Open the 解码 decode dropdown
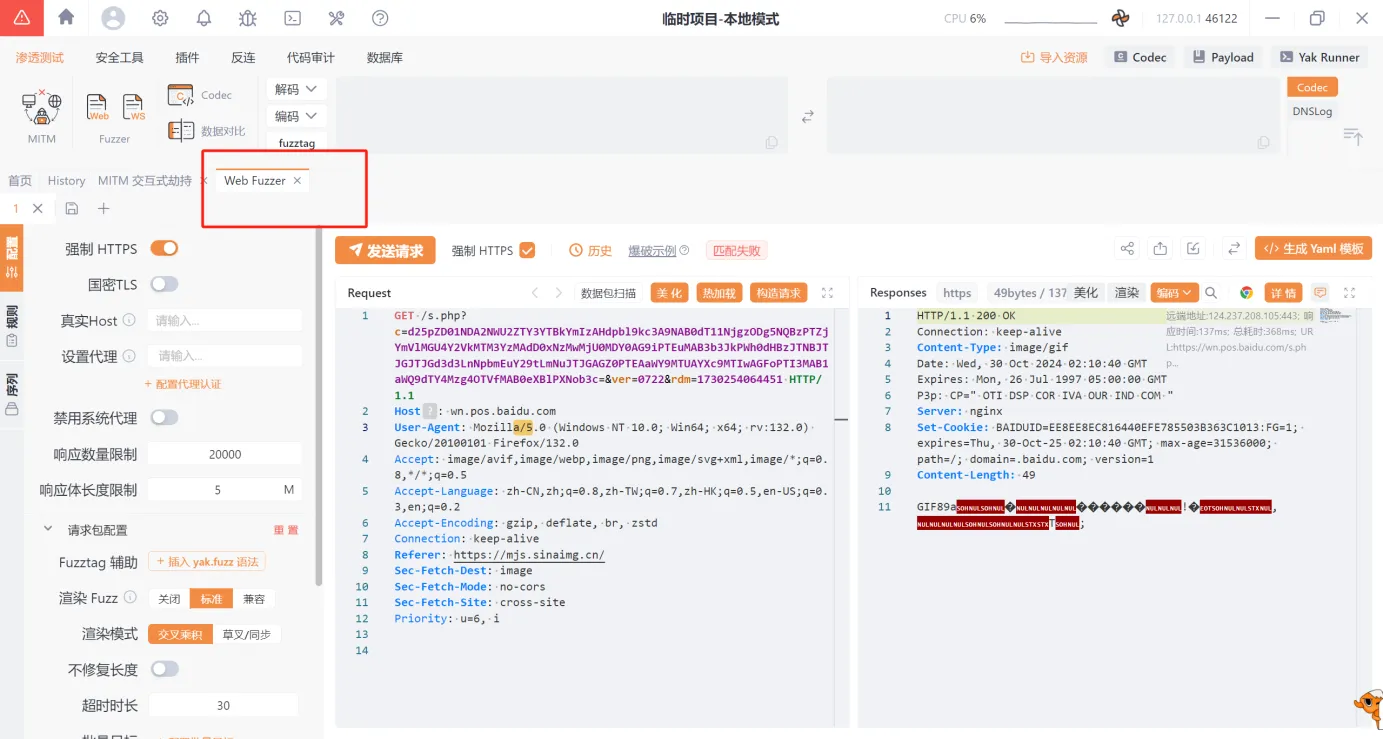The width and height of the screenshot is (1383, 739). tap(296, 89)
